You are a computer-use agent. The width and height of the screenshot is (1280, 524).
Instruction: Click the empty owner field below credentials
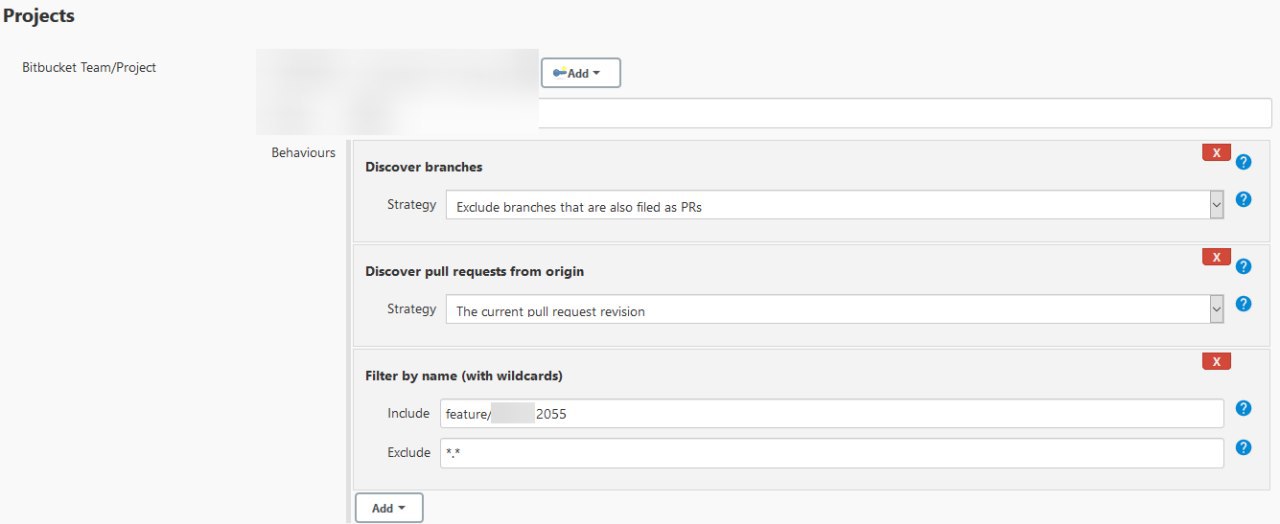pyautogui.click(x=905, y=113)
